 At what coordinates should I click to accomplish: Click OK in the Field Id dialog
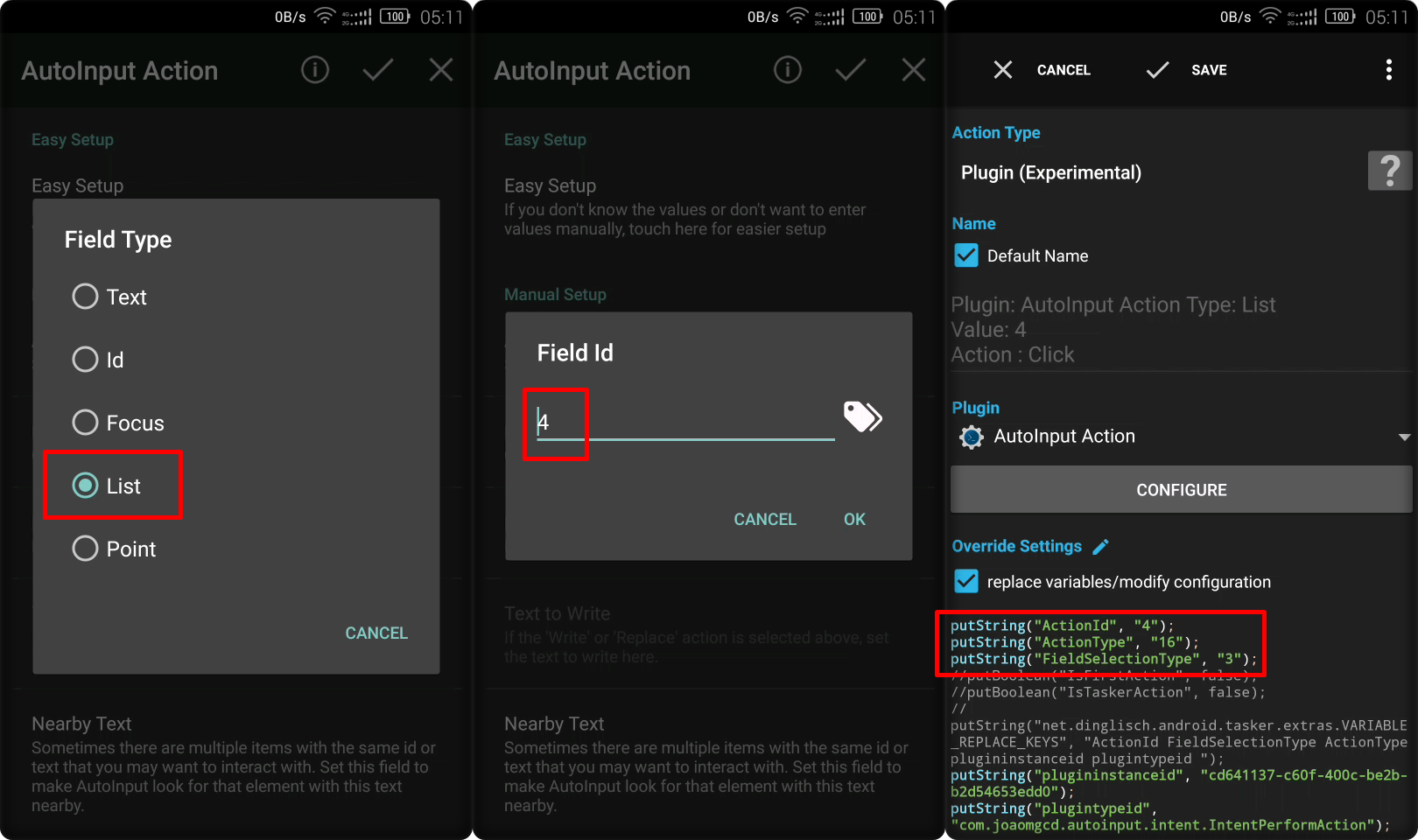[853, 520]
